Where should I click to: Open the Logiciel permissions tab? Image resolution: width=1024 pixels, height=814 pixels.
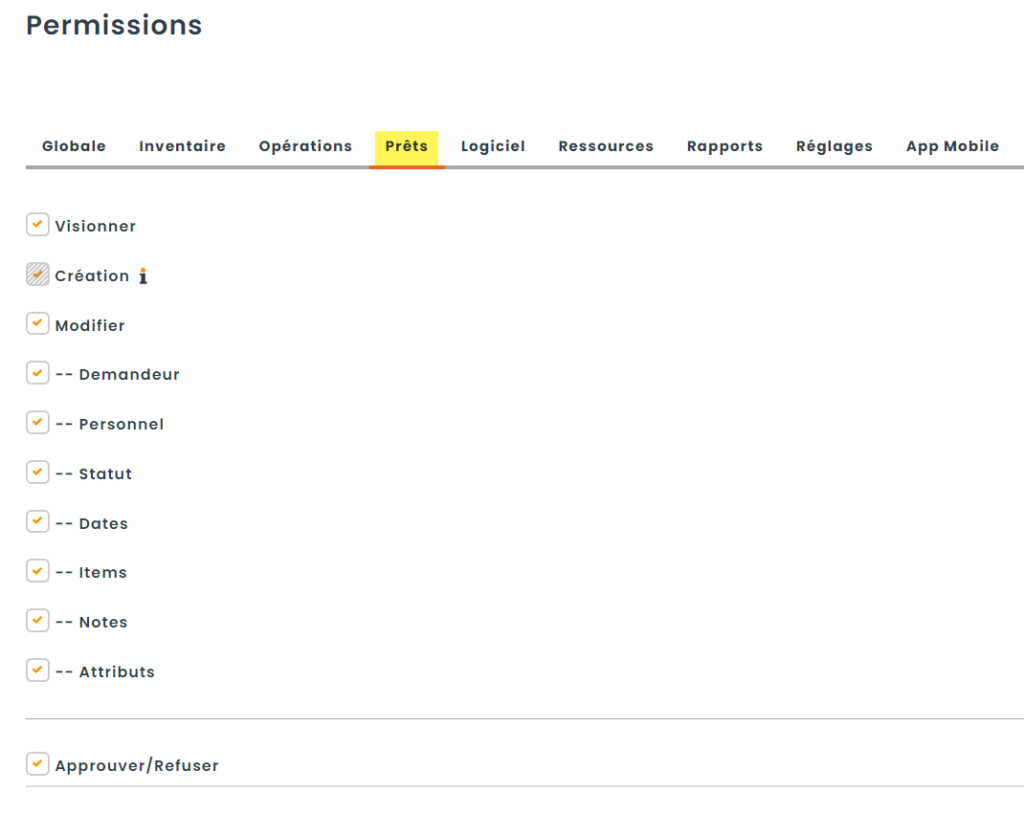[492, 146]
